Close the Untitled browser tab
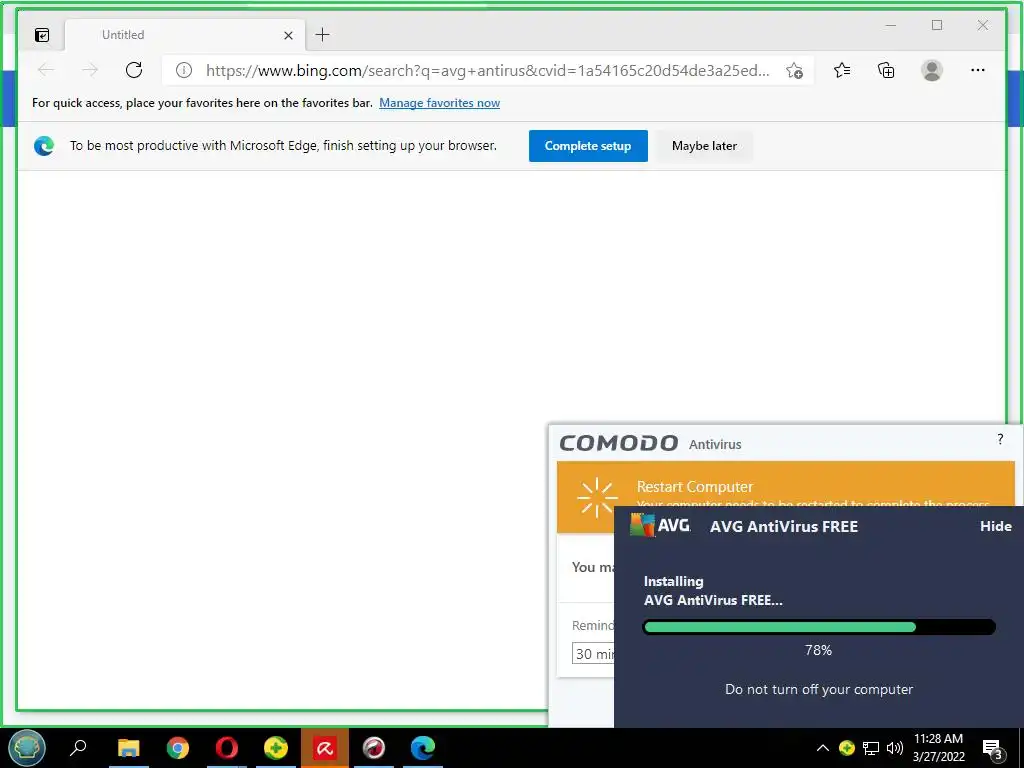1024x768 pixels. point(288,35)
